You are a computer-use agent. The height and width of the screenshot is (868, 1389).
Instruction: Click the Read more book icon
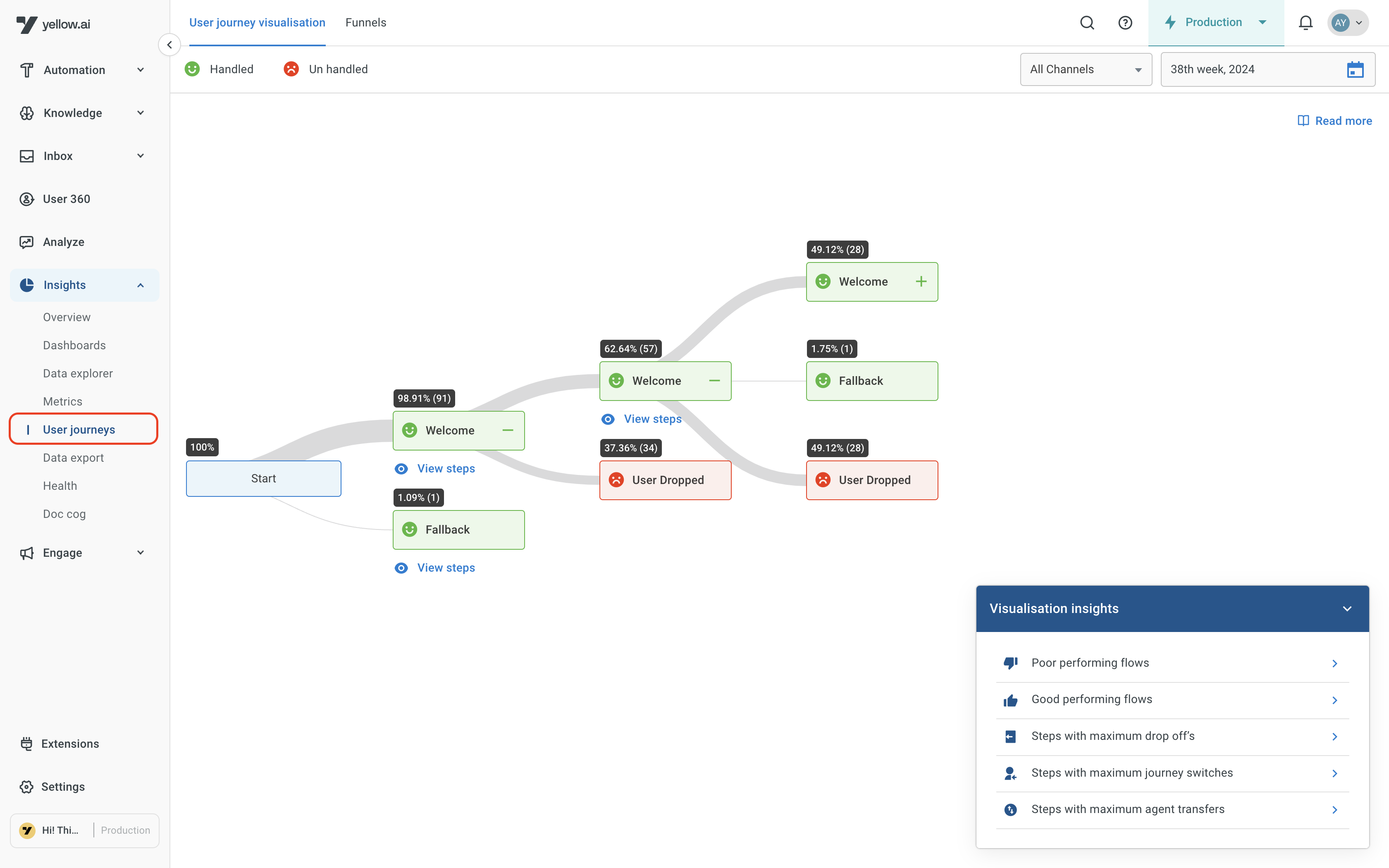[x=1303, y=121]
